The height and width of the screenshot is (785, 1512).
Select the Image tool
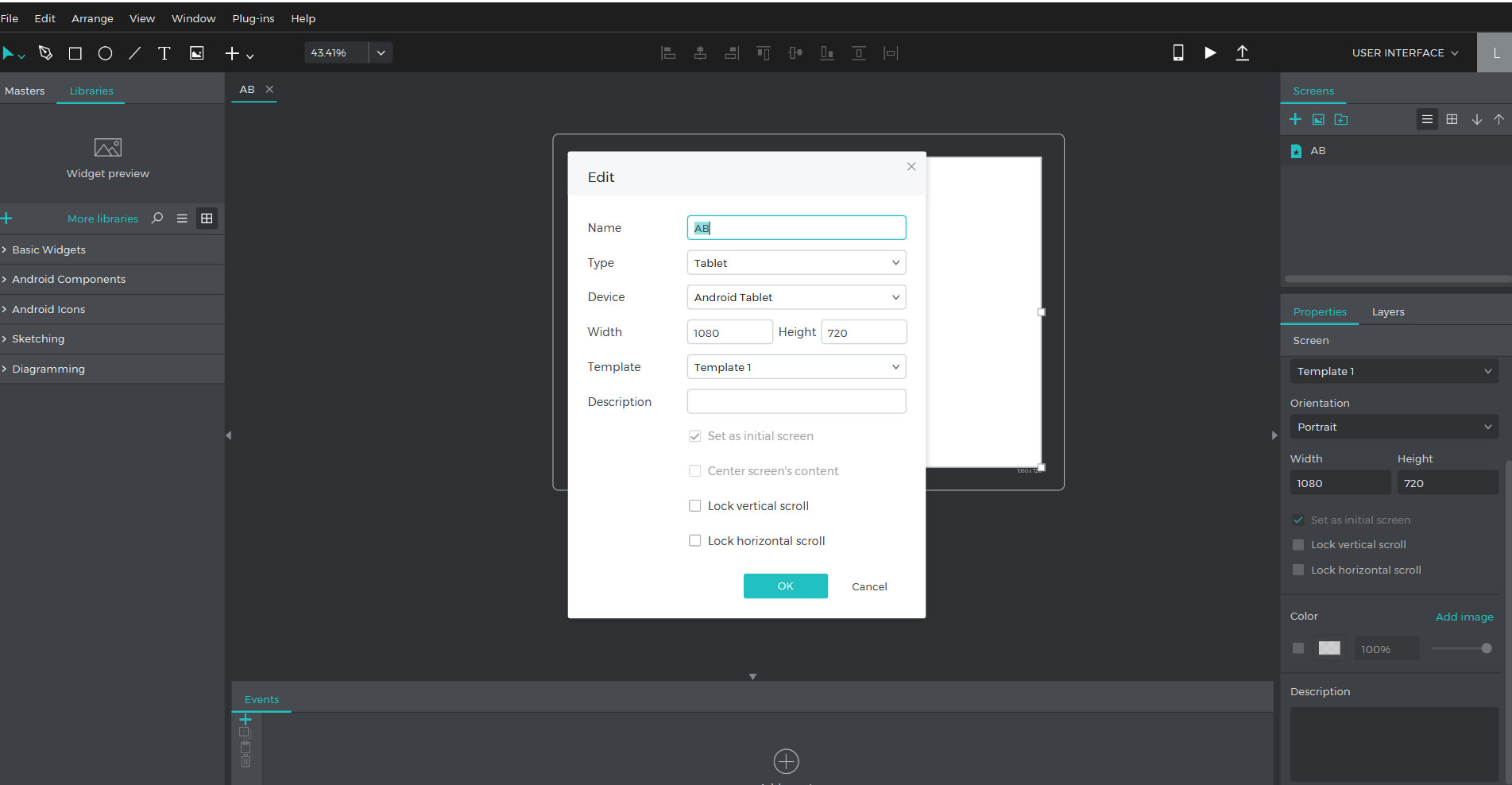point(196,53)
